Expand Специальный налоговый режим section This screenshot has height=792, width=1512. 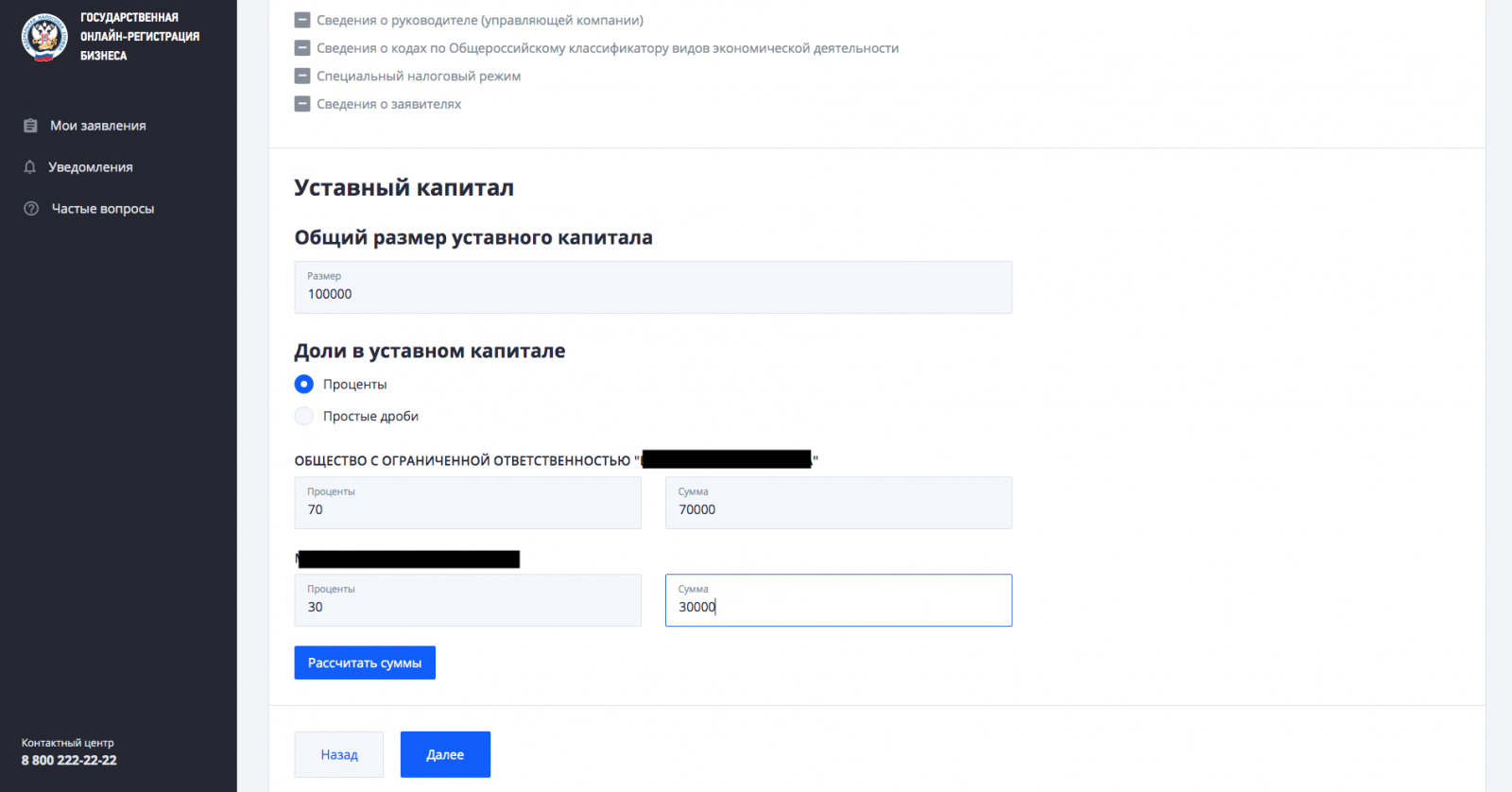click(419, 76)
